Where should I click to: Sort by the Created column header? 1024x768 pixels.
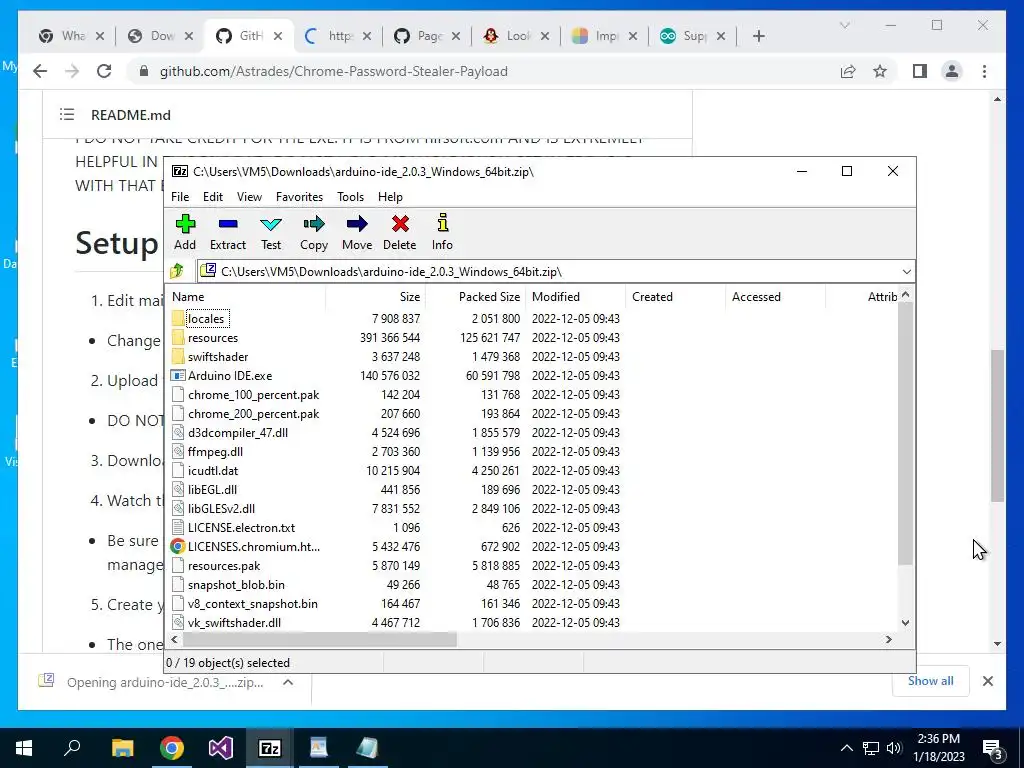coord(676,296)
